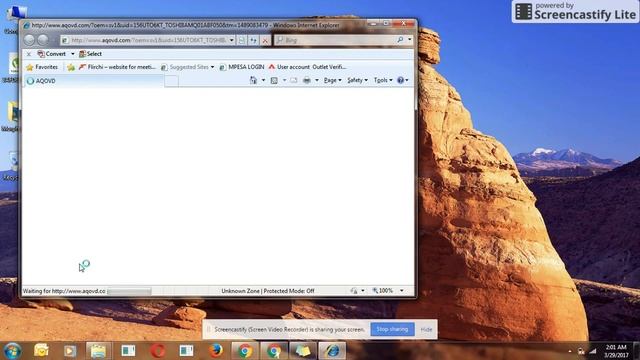The width and height of the screenshot is (640, 360).
Task: Open the Firefox taskbar icon
Action: 216,351
